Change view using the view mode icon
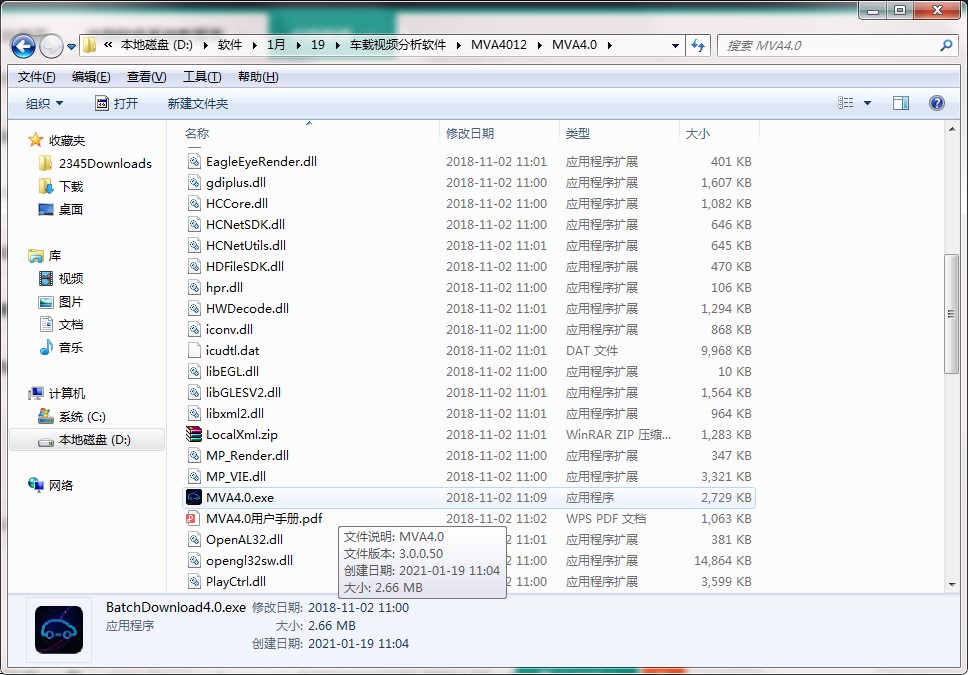The width and height of the screenshot is (968, 675). pos(846,103)
